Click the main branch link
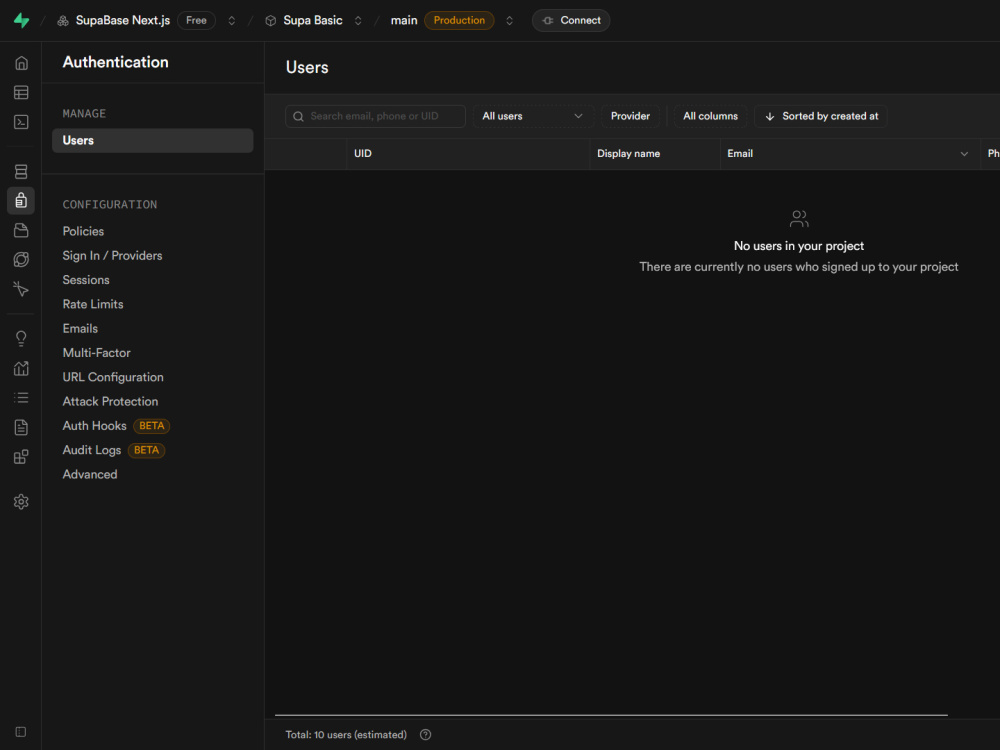 [x=404, y=20]
